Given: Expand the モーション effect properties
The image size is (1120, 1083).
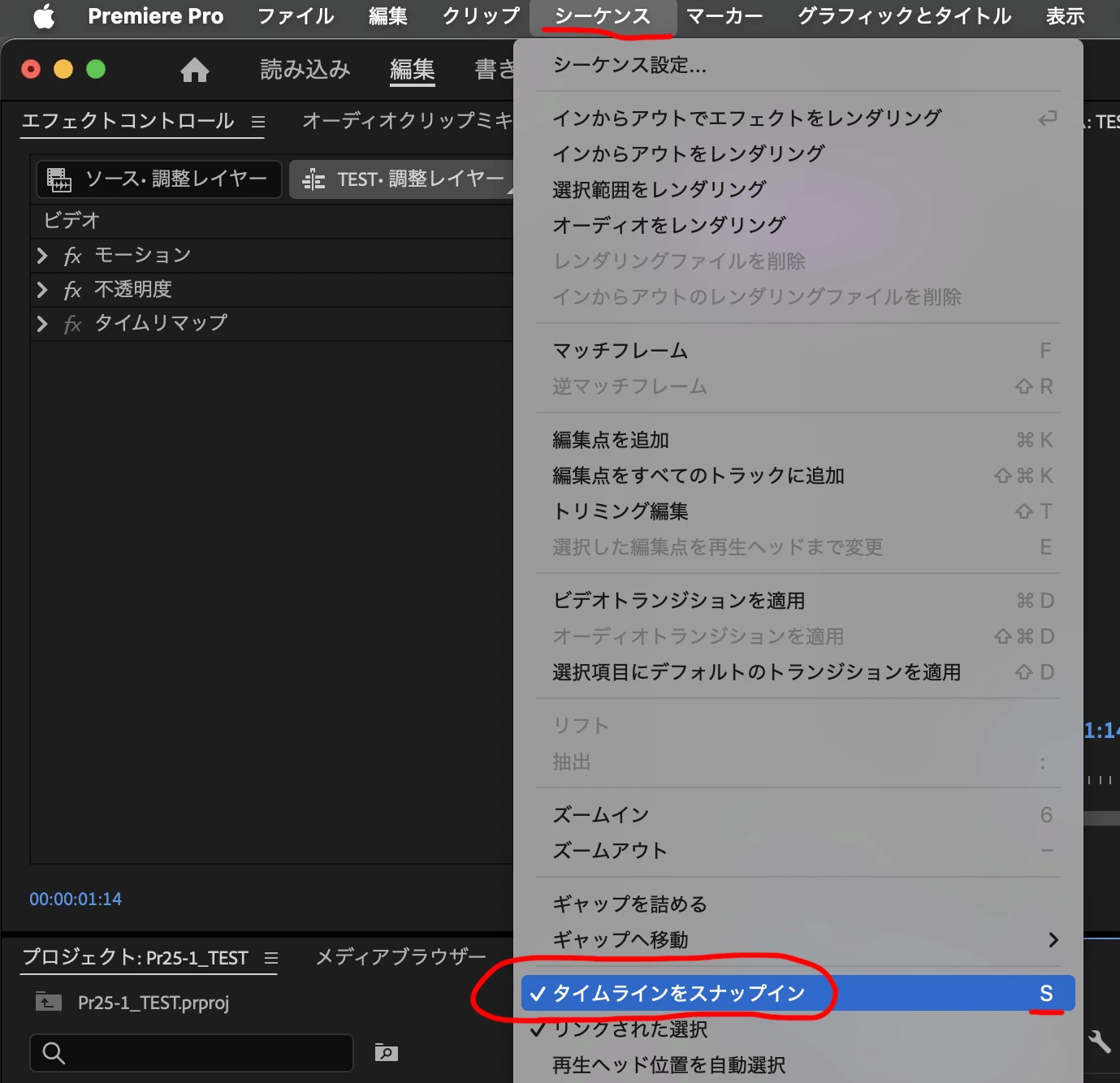Looking at the screenshot, I should coord(42,256).
